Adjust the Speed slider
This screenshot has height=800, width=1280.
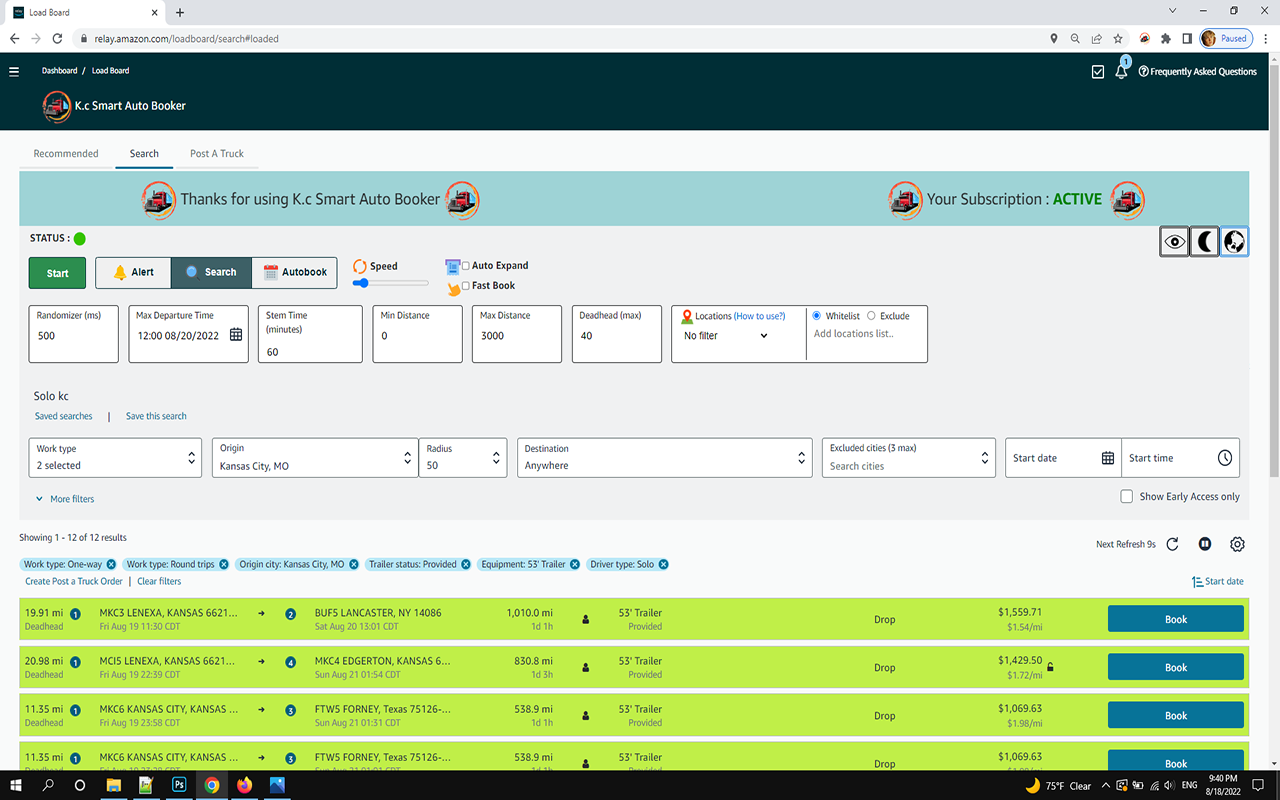pyautogui.click(x=390, y=283)
